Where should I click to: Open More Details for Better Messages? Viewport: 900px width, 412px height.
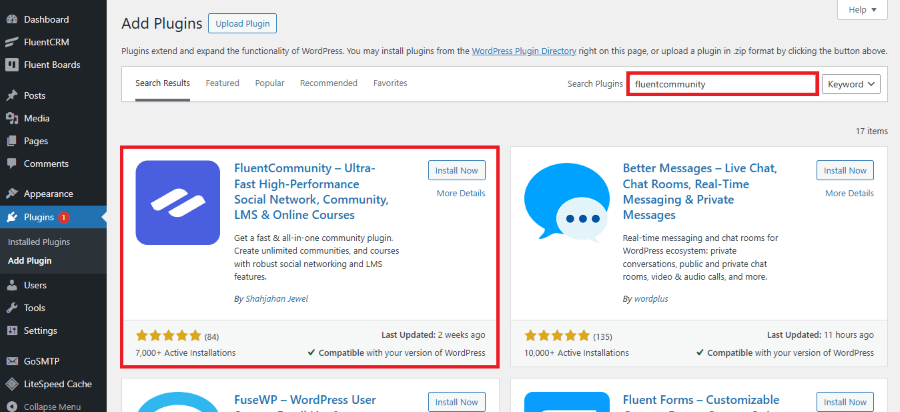[x=849, y=193]
